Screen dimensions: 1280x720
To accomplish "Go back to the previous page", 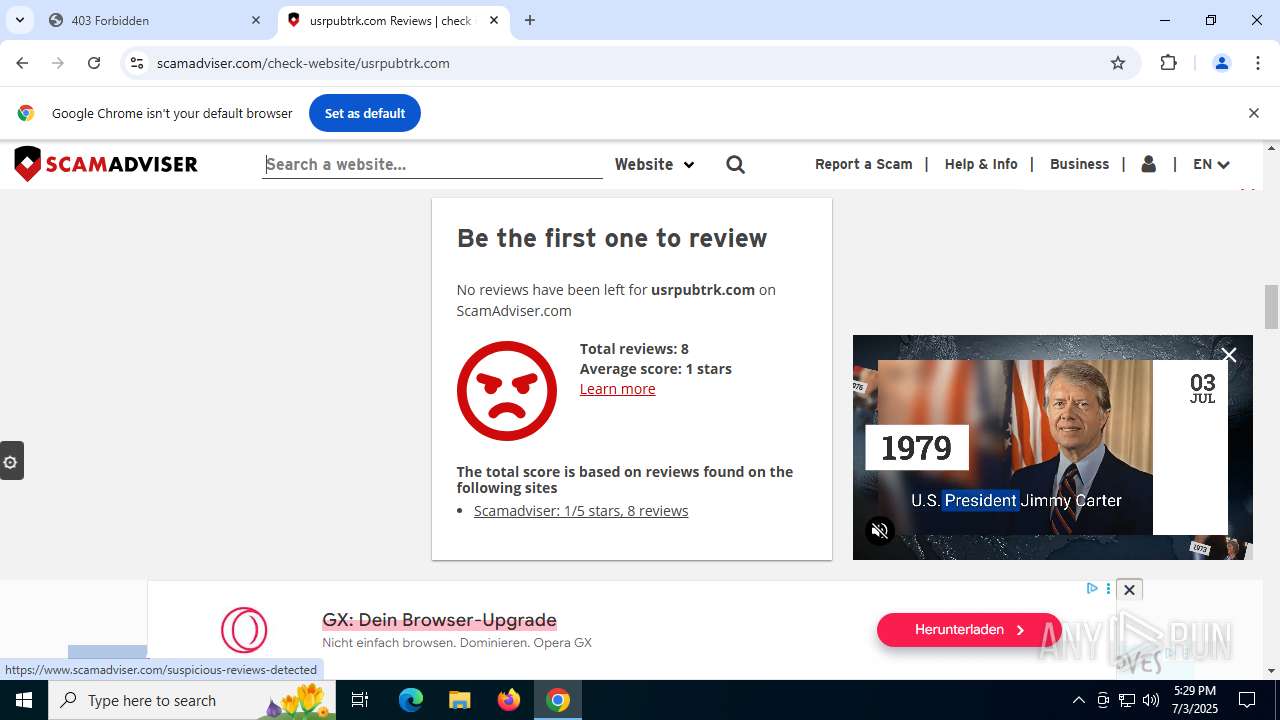I will (22, 63).
